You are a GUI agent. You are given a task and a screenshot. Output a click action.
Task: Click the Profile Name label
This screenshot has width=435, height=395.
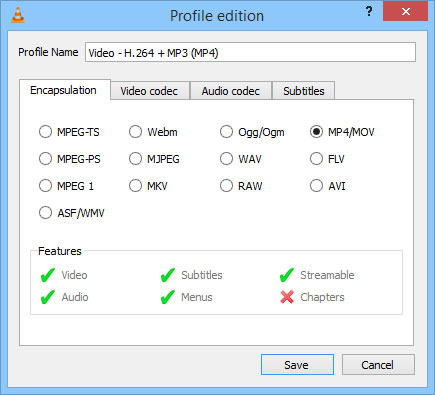48,52
